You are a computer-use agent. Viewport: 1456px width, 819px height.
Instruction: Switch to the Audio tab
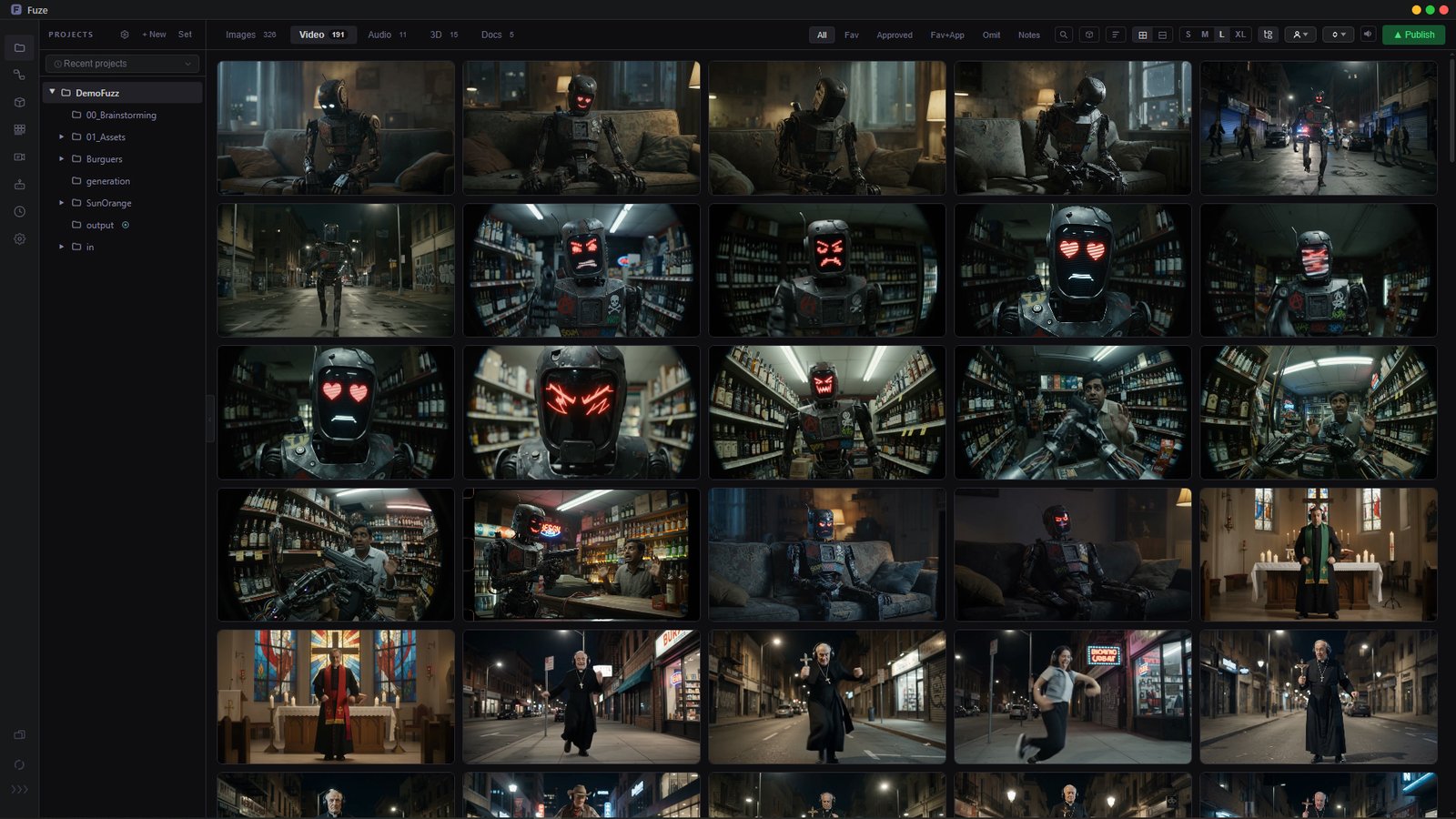(388, 35)
